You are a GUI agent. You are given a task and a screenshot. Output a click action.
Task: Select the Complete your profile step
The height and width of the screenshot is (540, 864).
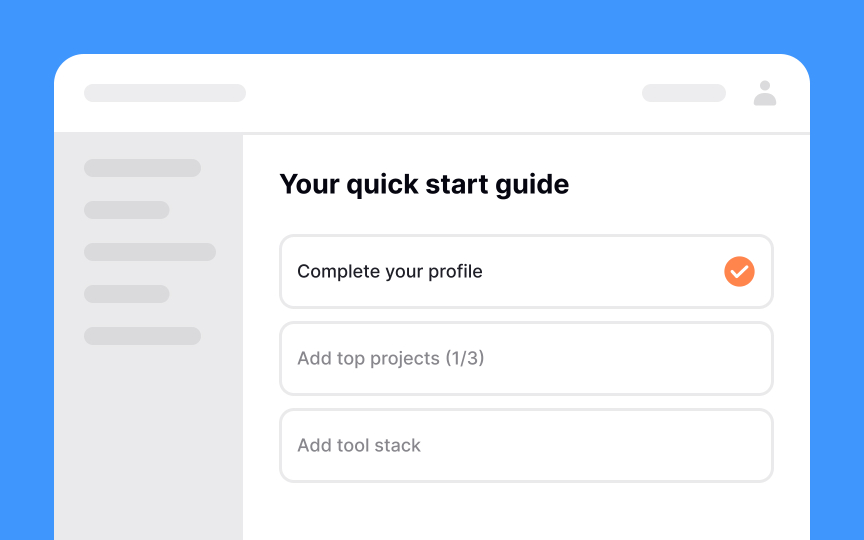[526, 272]
